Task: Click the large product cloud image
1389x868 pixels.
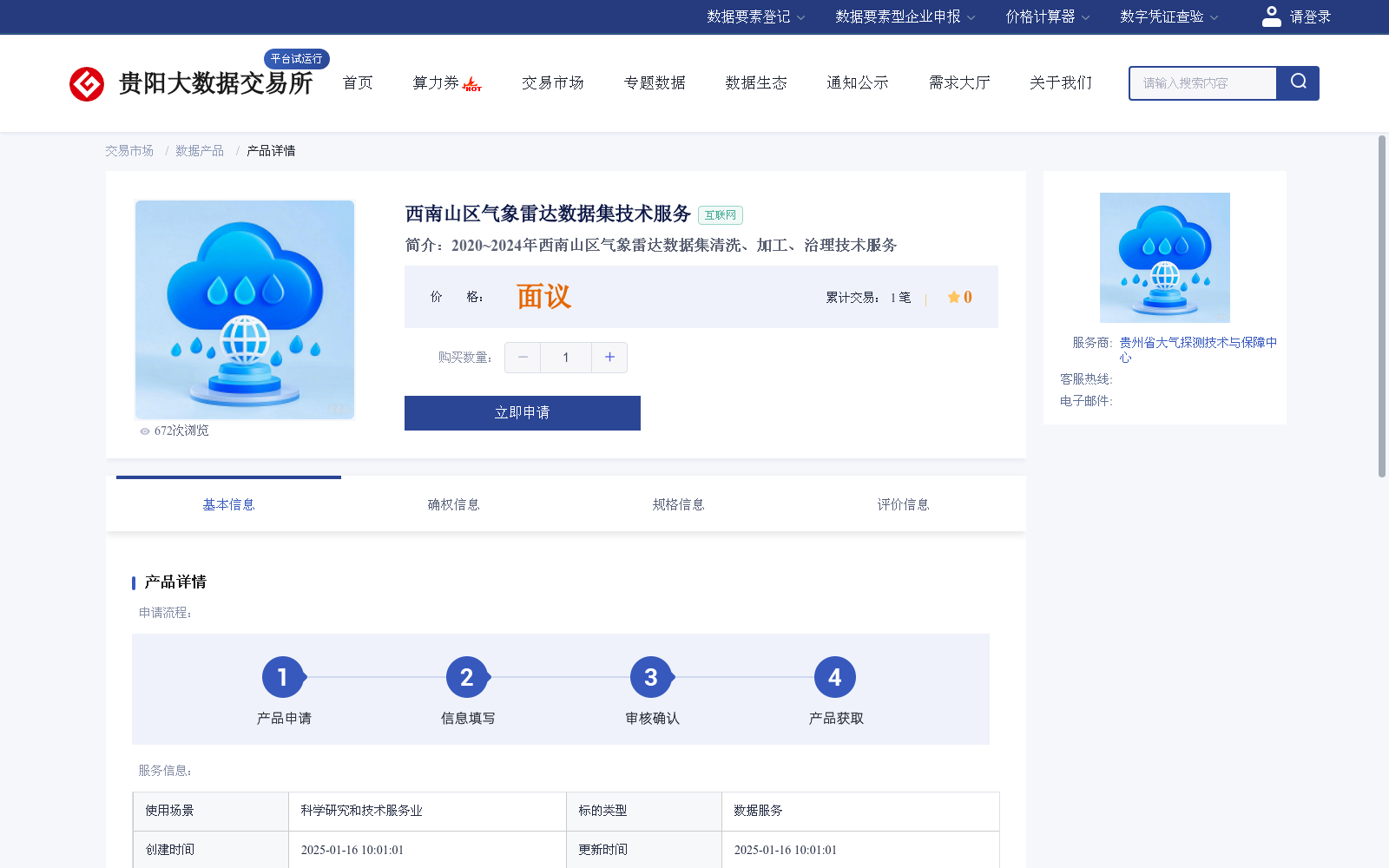Action: tap(245, 310)
